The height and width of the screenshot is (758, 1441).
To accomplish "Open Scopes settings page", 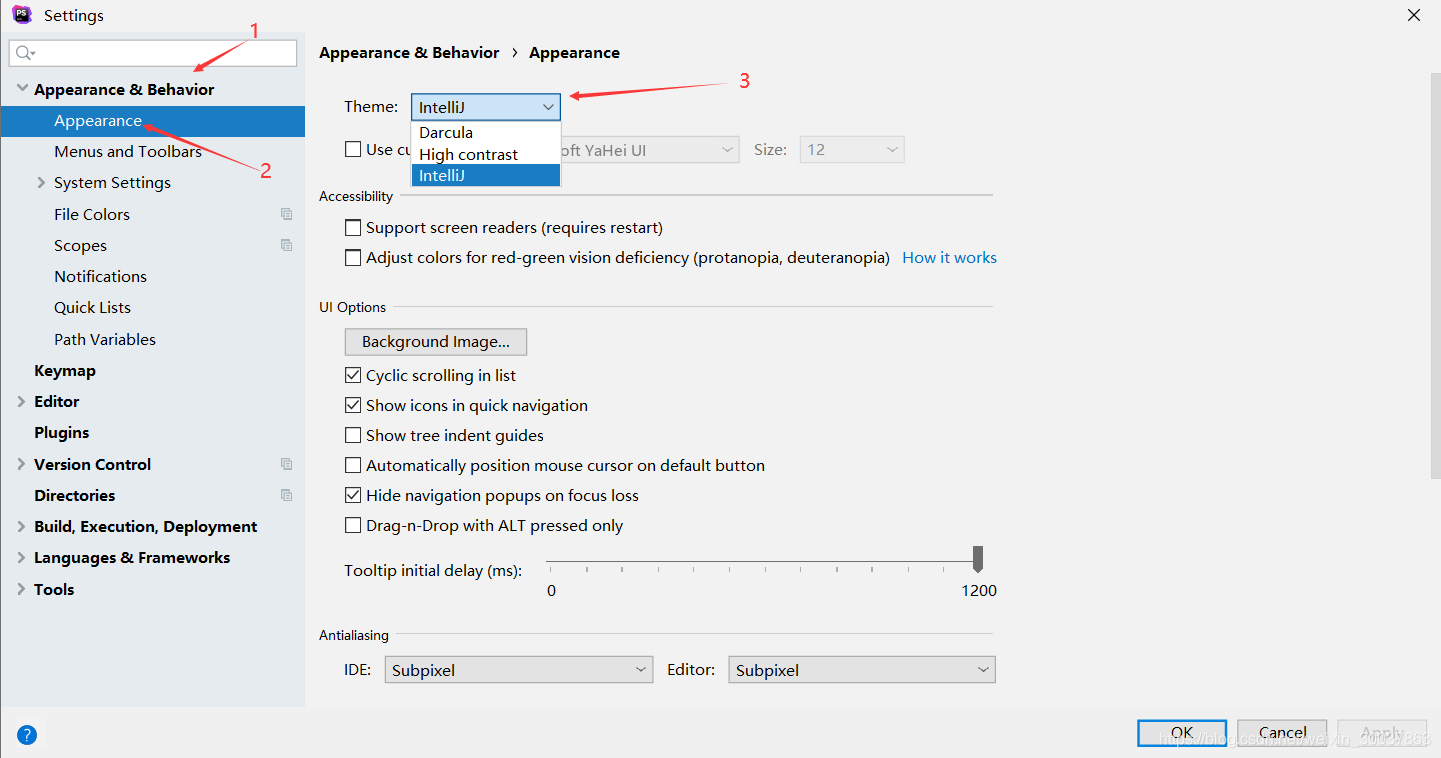I will (80, 246).
